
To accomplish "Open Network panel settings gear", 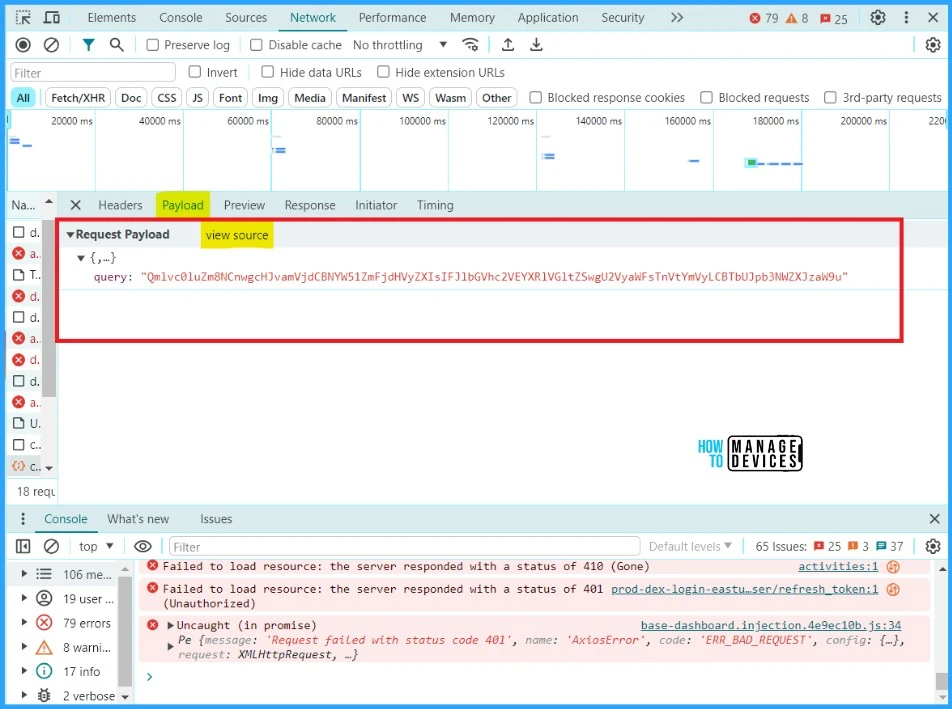I will 933,45.
